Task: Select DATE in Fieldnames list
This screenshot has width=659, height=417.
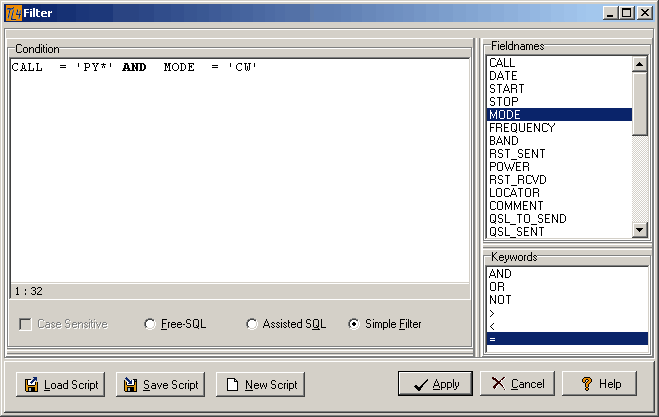Action: point(559,76)
